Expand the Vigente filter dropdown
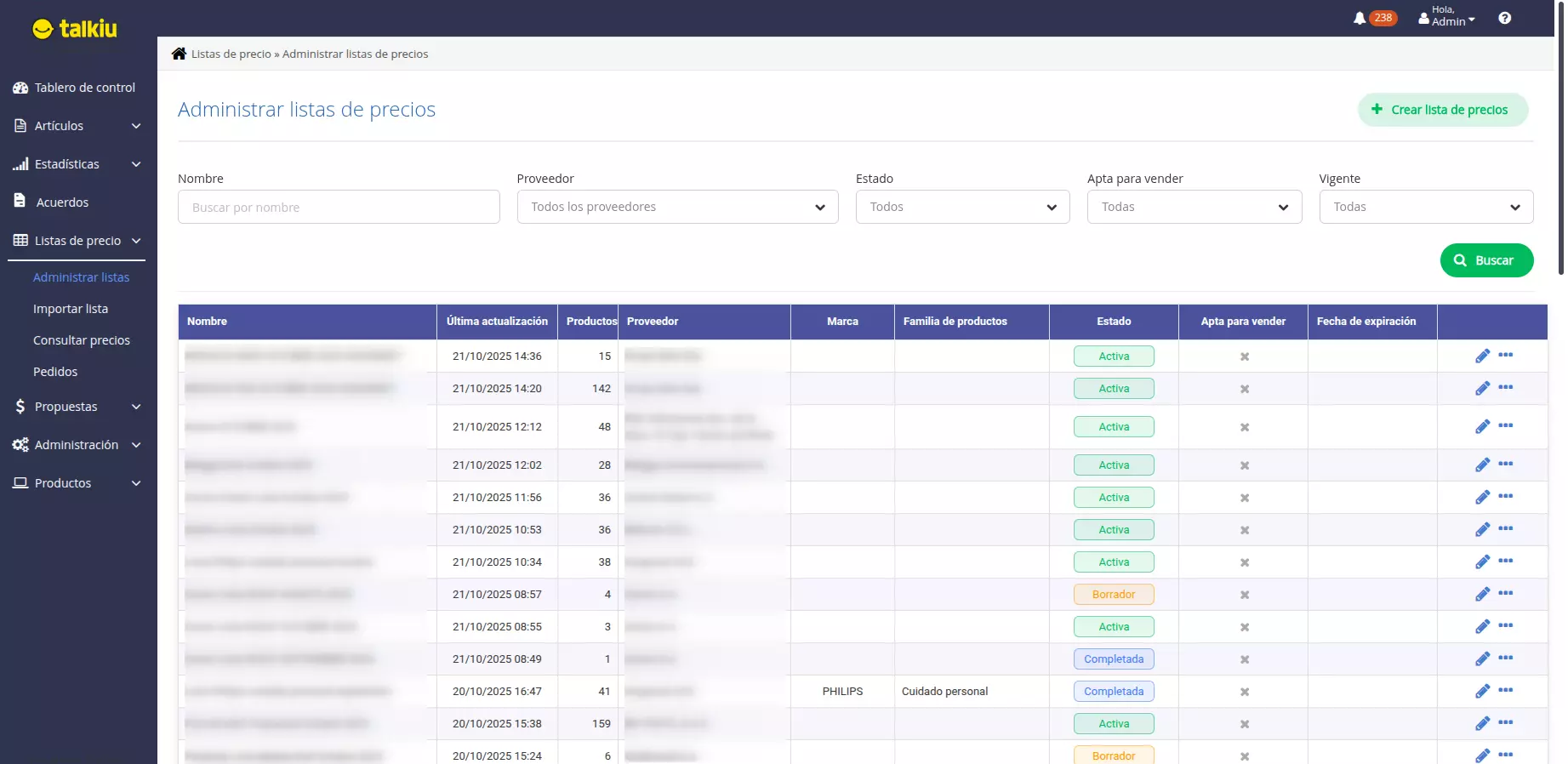1568x764 pixels. pyautogui.click(x=1425, y=207)
